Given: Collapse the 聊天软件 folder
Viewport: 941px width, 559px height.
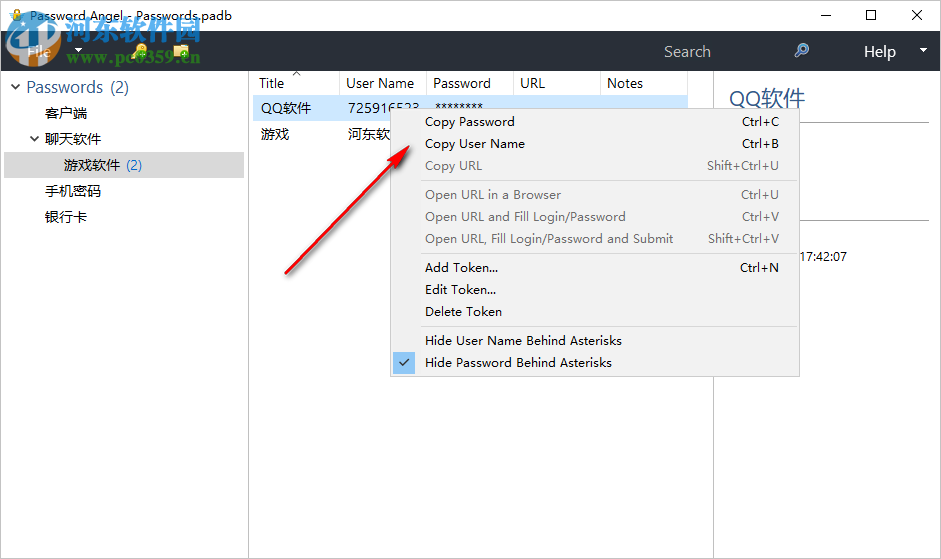Looking at the screenshot, I should coord(35,139).
